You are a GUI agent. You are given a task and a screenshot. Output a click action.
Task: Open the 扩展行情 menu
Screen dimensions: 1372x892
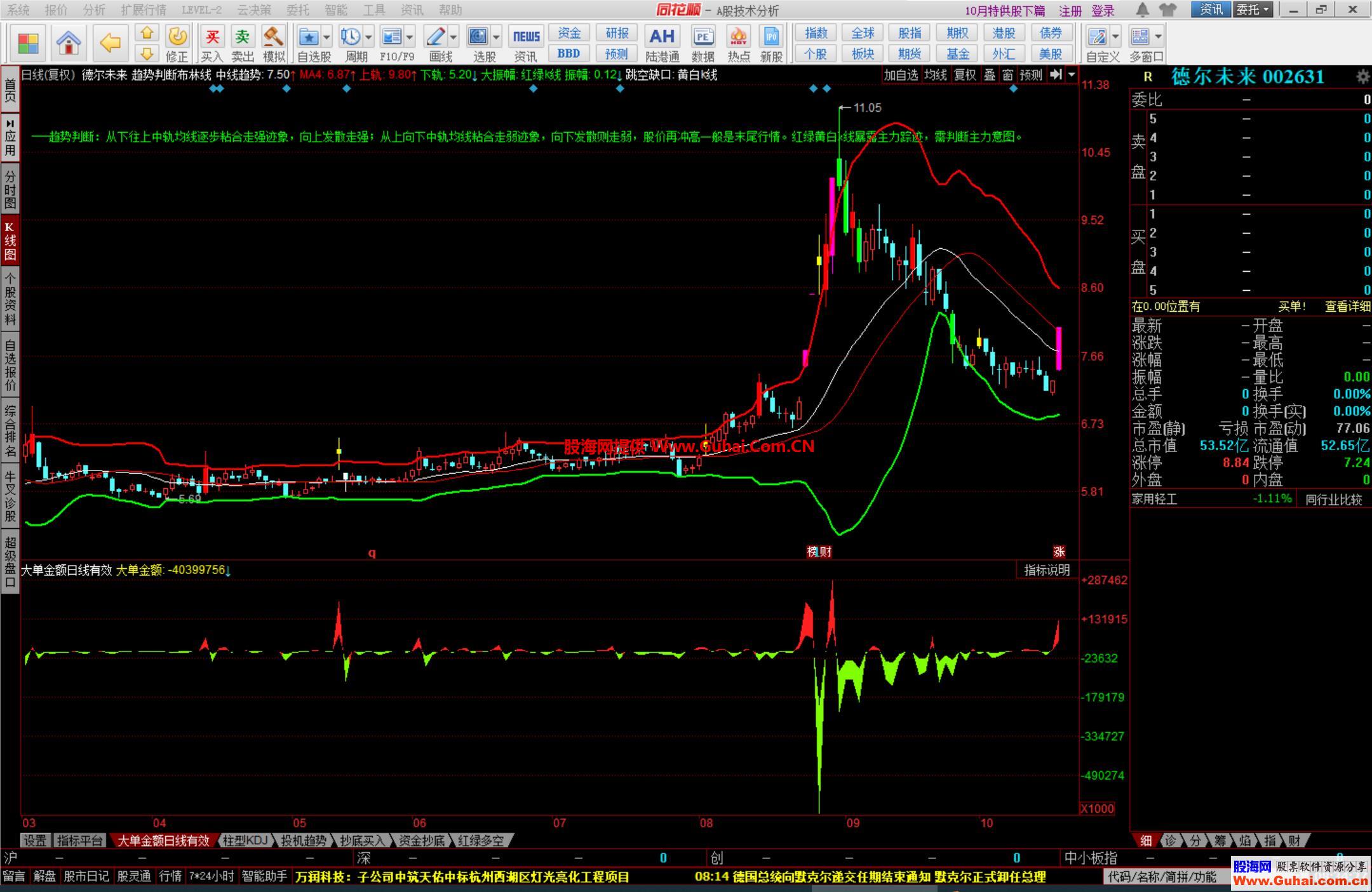[143, 10]
